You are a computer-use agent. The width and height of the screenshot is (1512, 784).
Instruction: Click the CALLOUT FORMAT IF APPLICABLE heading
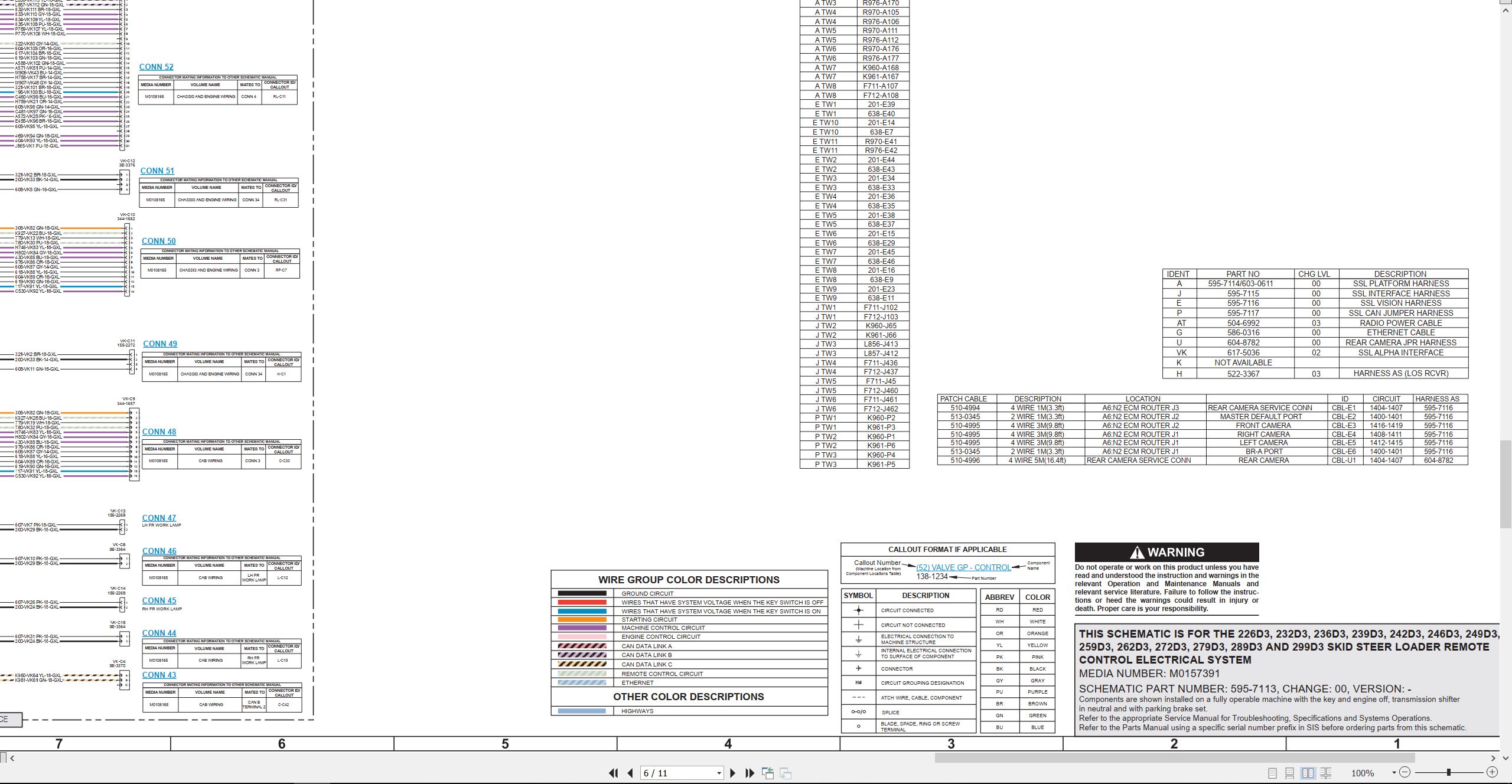pyautogui.click(x=947, y=550)
